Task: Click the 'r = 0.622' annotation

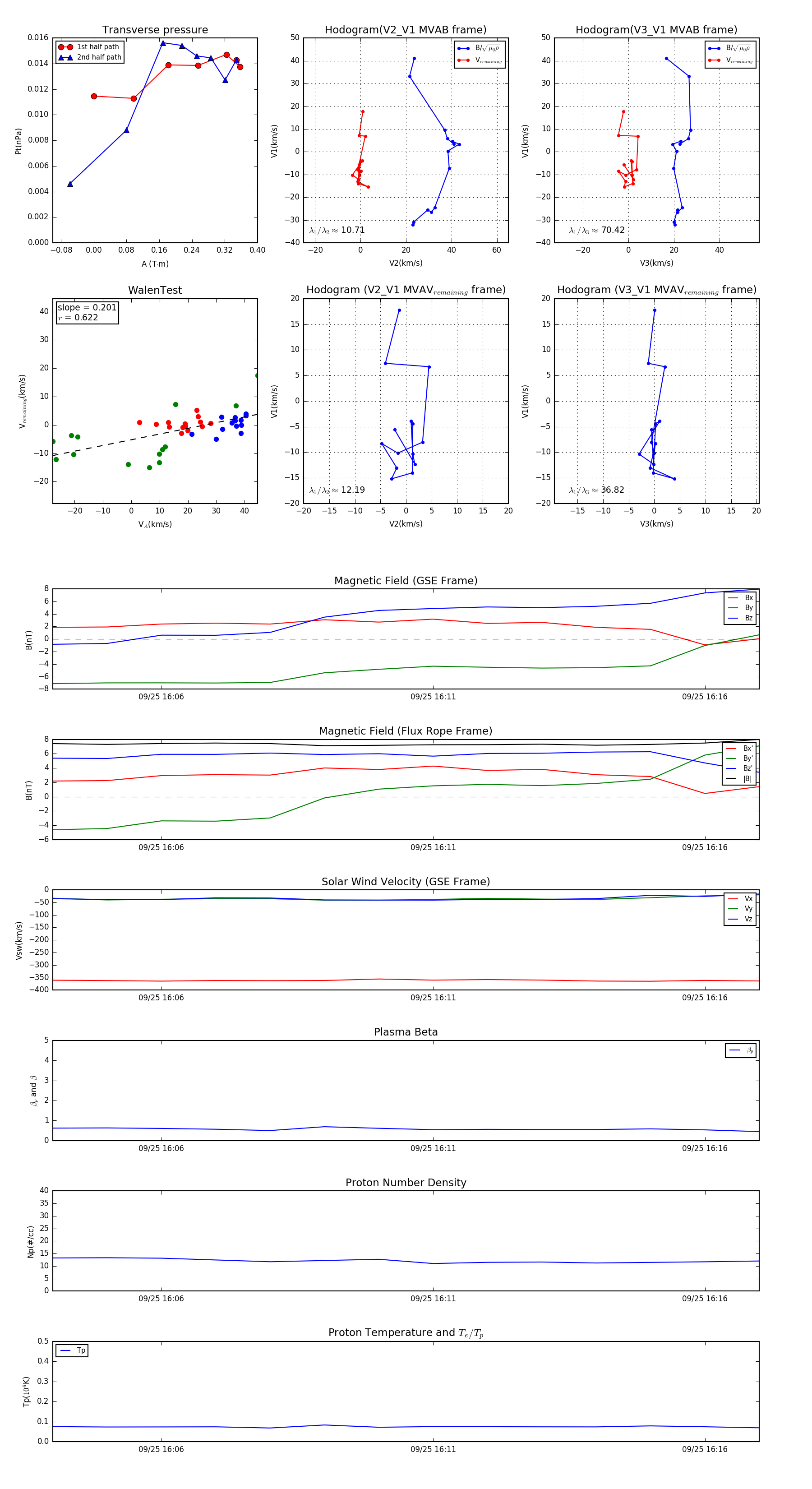Action: [78, 317]
